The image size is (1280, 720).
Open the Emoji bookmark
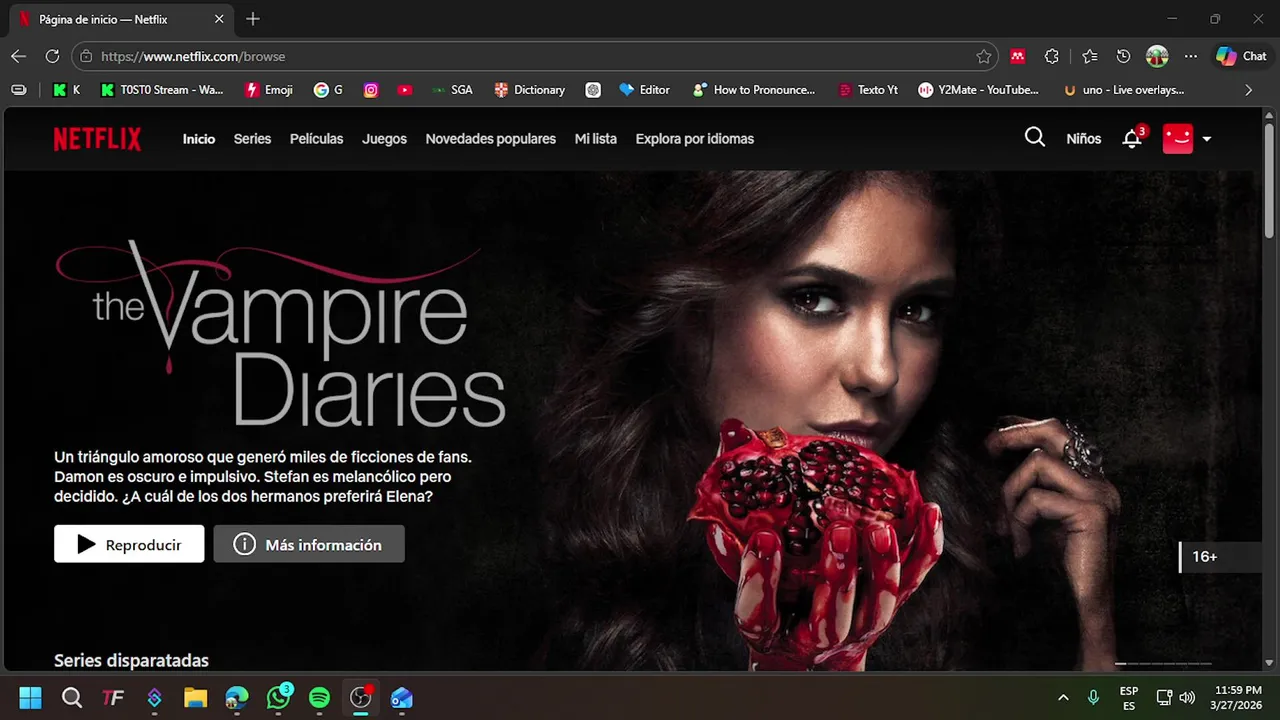[269, 90]
